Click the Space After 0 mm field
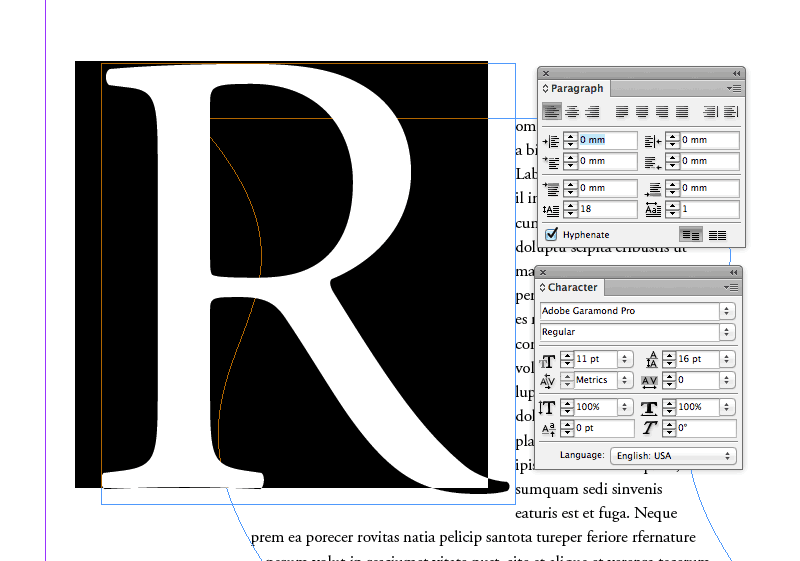This screenshot has height=561, width=800. tap(709, 188)
